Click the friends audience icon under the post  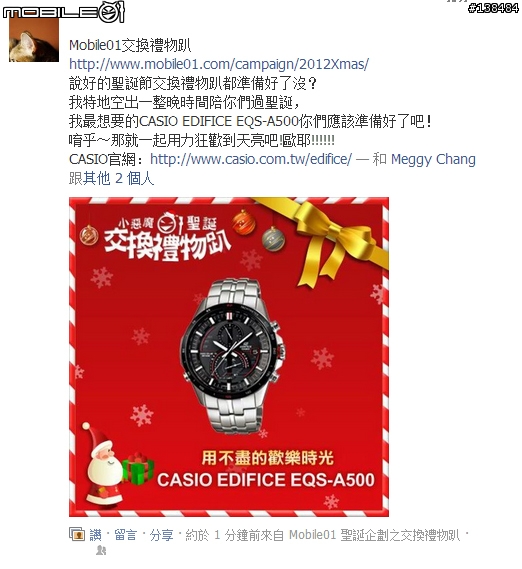(101, 550)
